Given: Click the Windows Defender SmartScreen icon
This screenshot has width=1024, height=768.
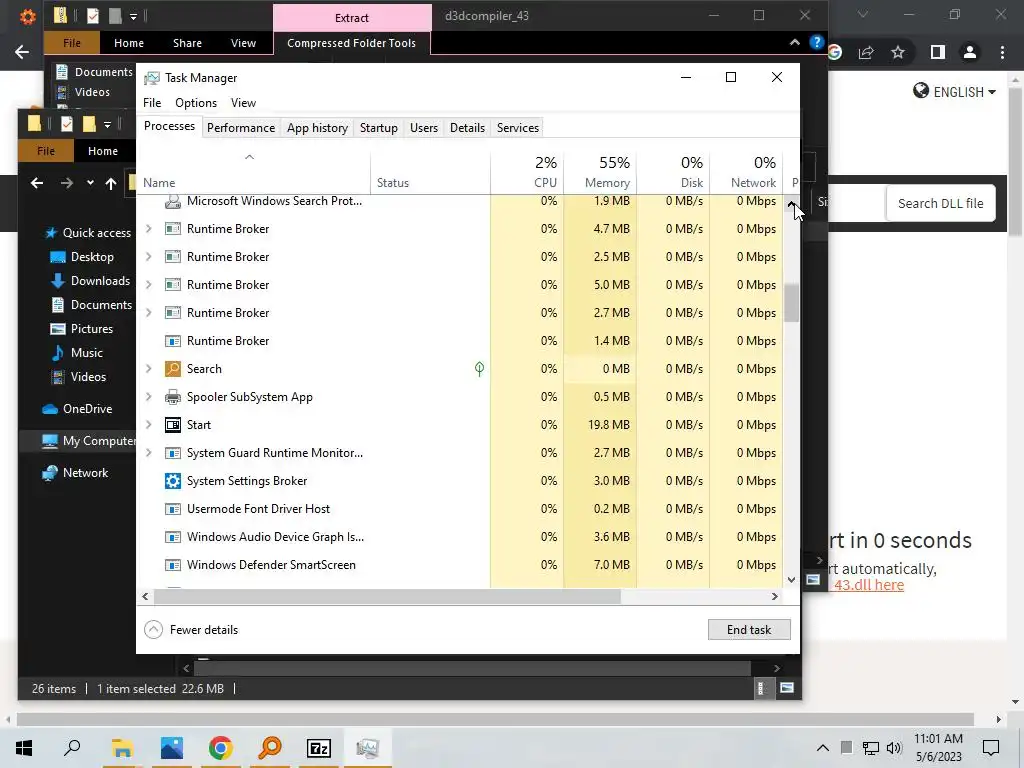Looking at the screenshot, I should pyautogui.click(x=172, y=565).
